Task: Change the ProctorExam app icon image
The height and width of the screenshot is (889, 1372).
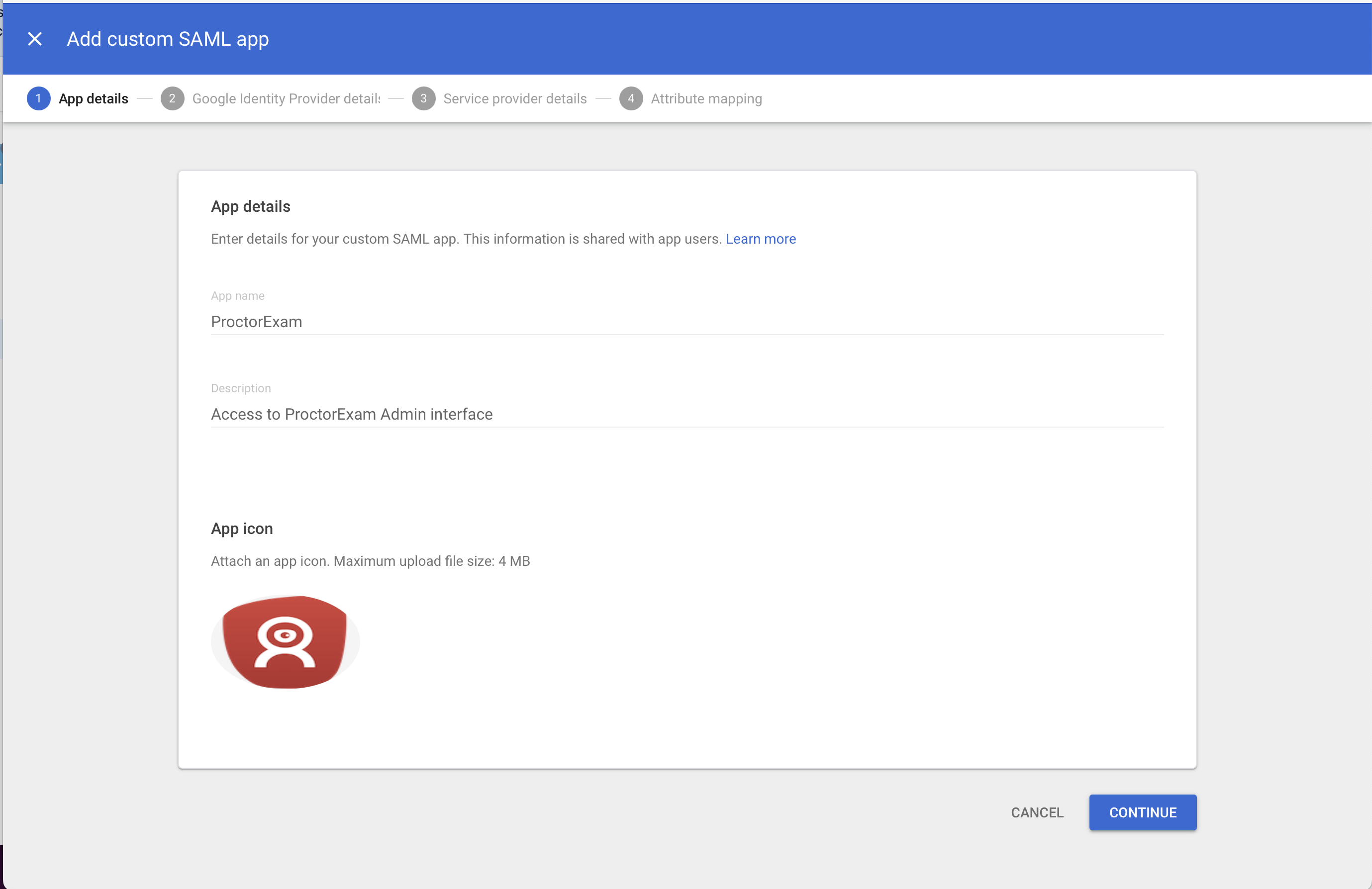Action: pyautogui.click(x=286, y=641)
